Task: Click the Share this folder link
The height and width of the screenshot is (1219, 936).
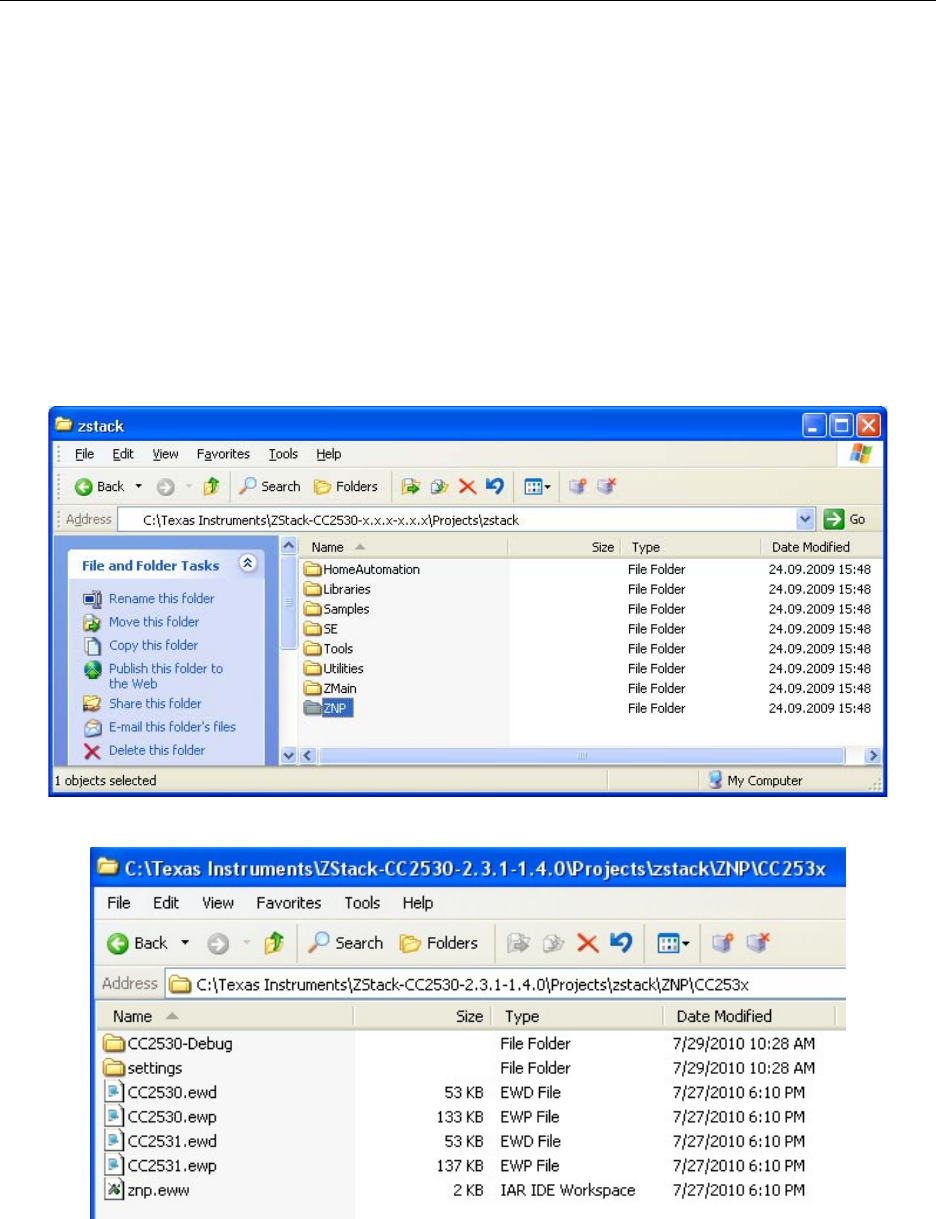Action: pos(155,703)
